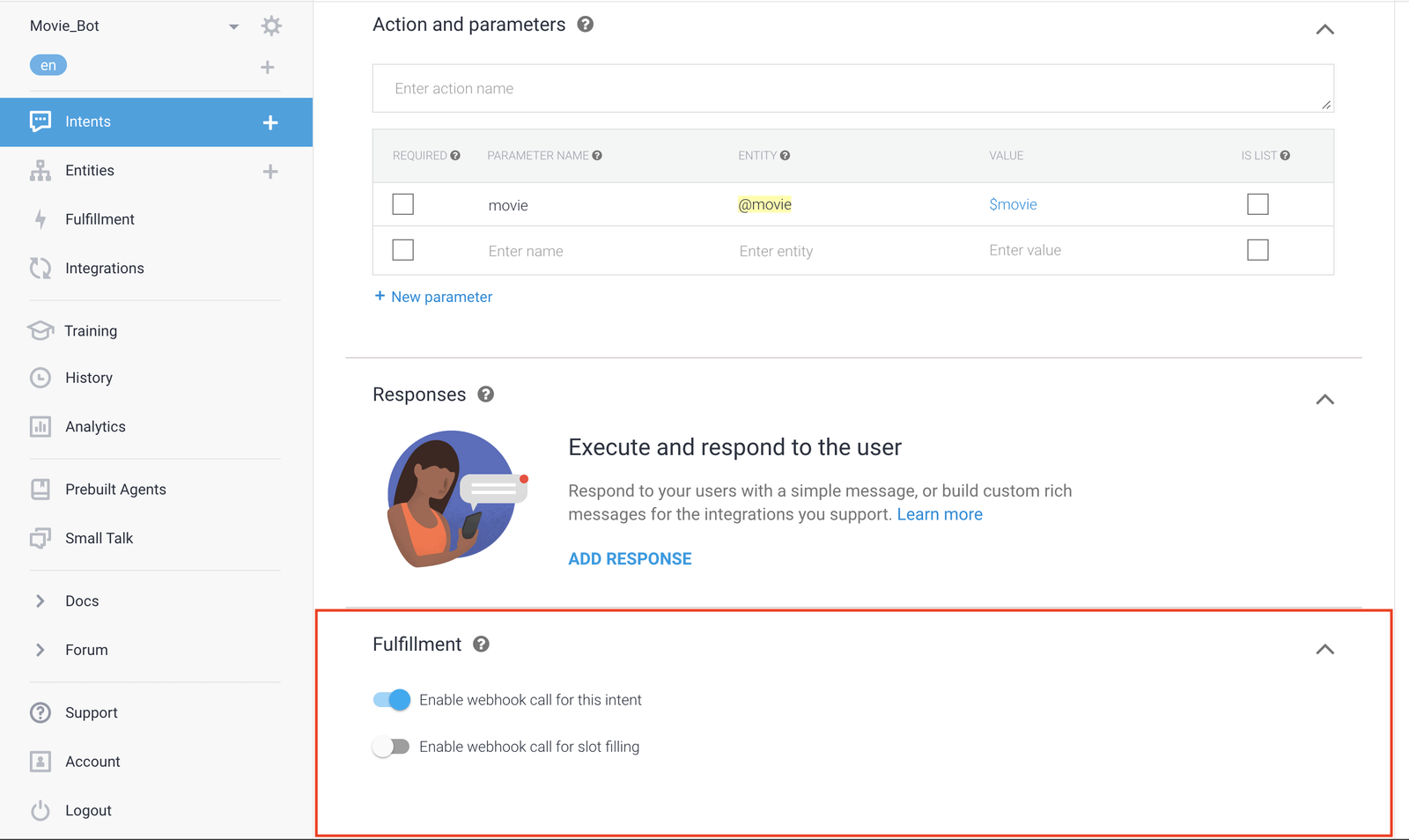
Task: Click the Enter action name field
Action: tap(852, 88)
